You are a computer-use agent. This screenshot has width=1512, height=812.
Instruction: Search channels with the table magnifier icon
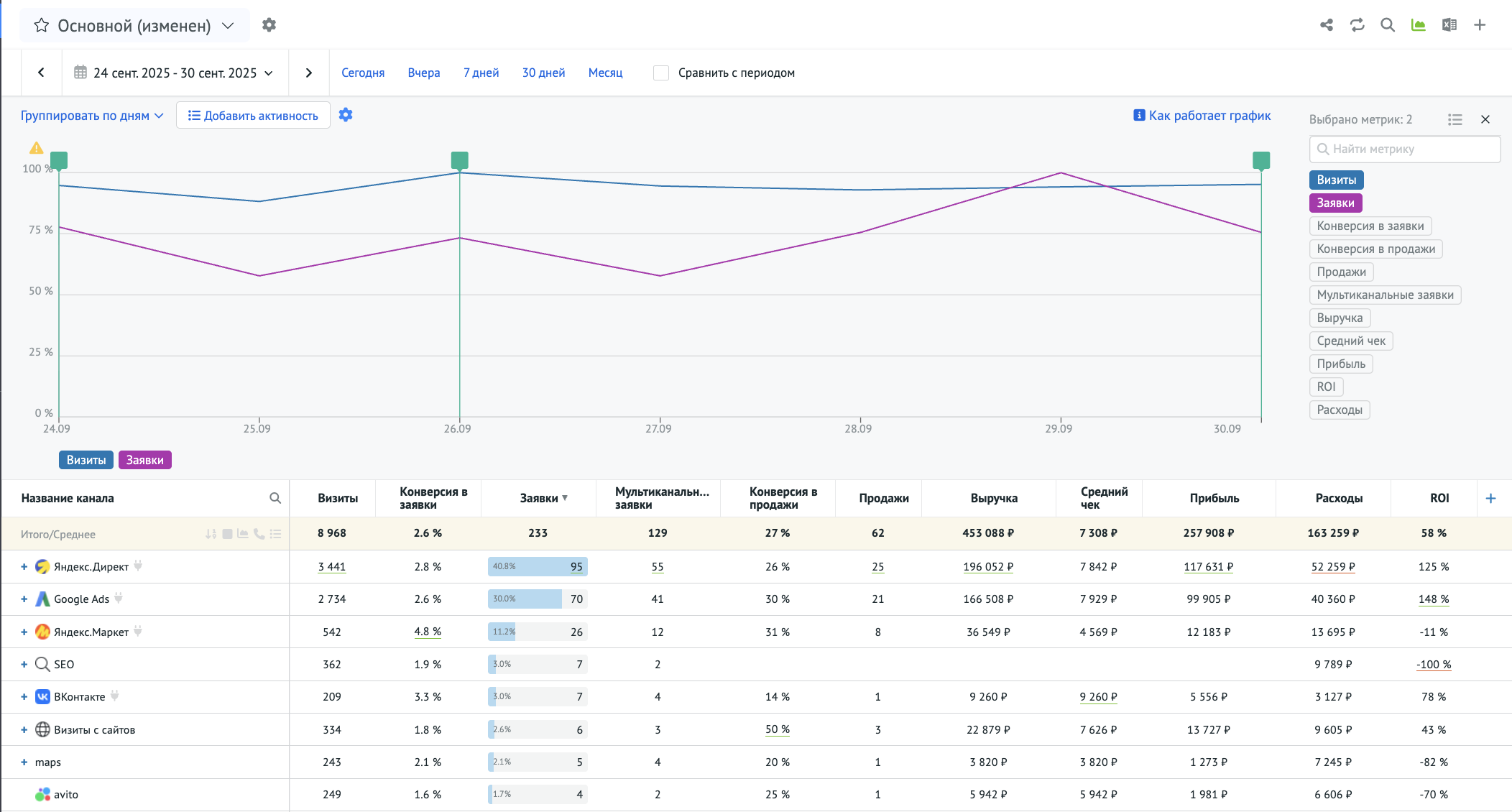(275, 498)
